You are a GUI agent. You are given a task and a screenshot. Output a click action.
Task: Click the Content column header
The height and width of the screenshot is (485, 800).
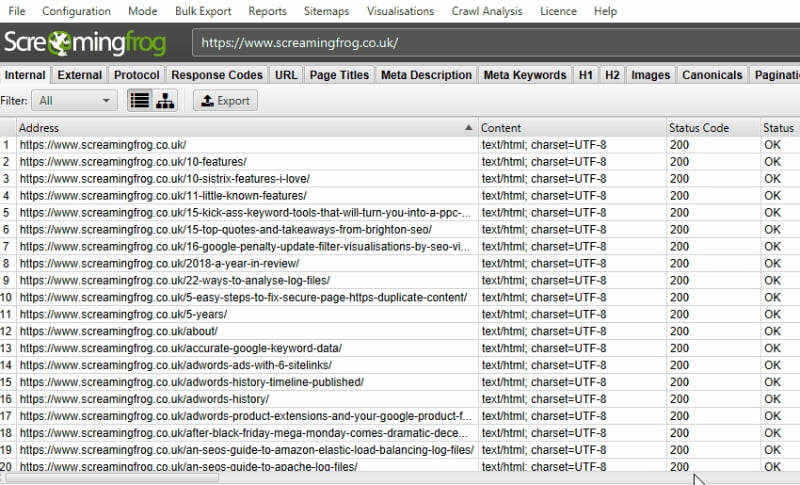point(572,128)
